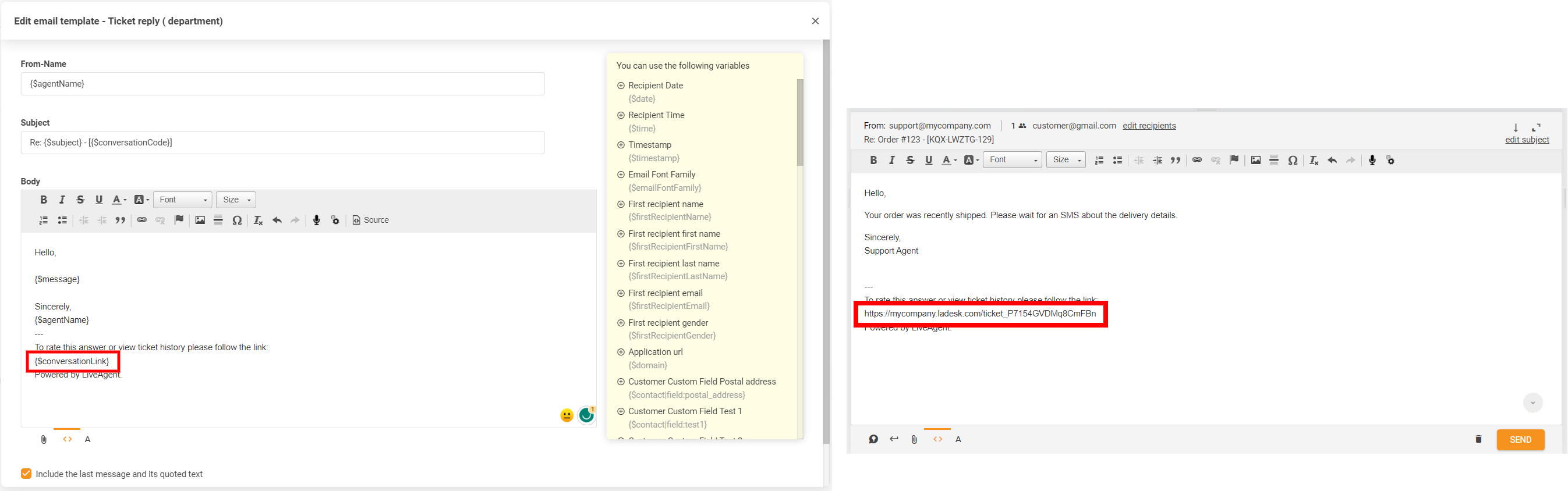Insert image in template body editor
This screenshot has width=1568, height=491.
(200, 220)
